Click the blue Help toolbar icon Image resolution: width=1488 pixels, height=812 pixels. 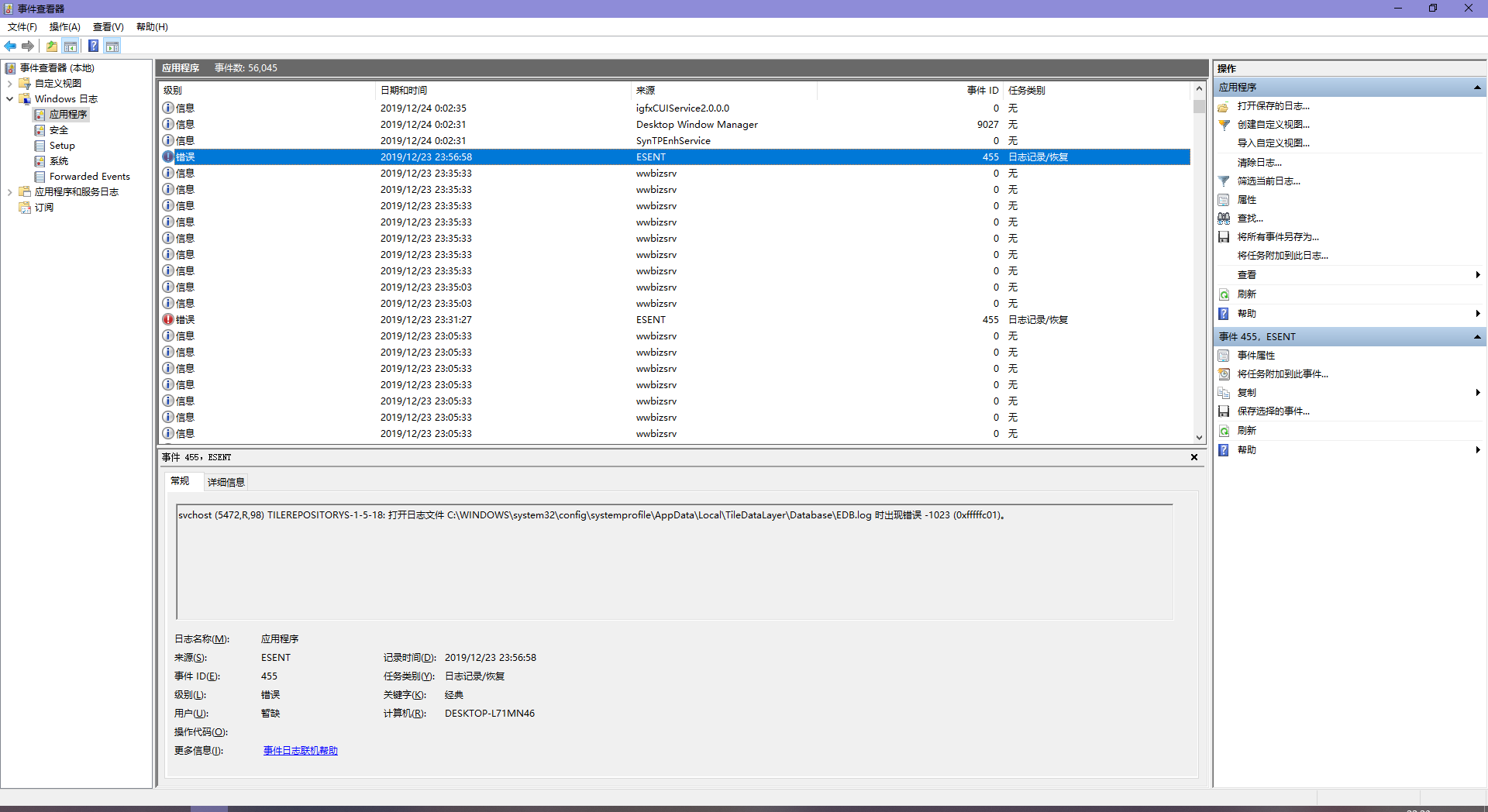[93, 46]
